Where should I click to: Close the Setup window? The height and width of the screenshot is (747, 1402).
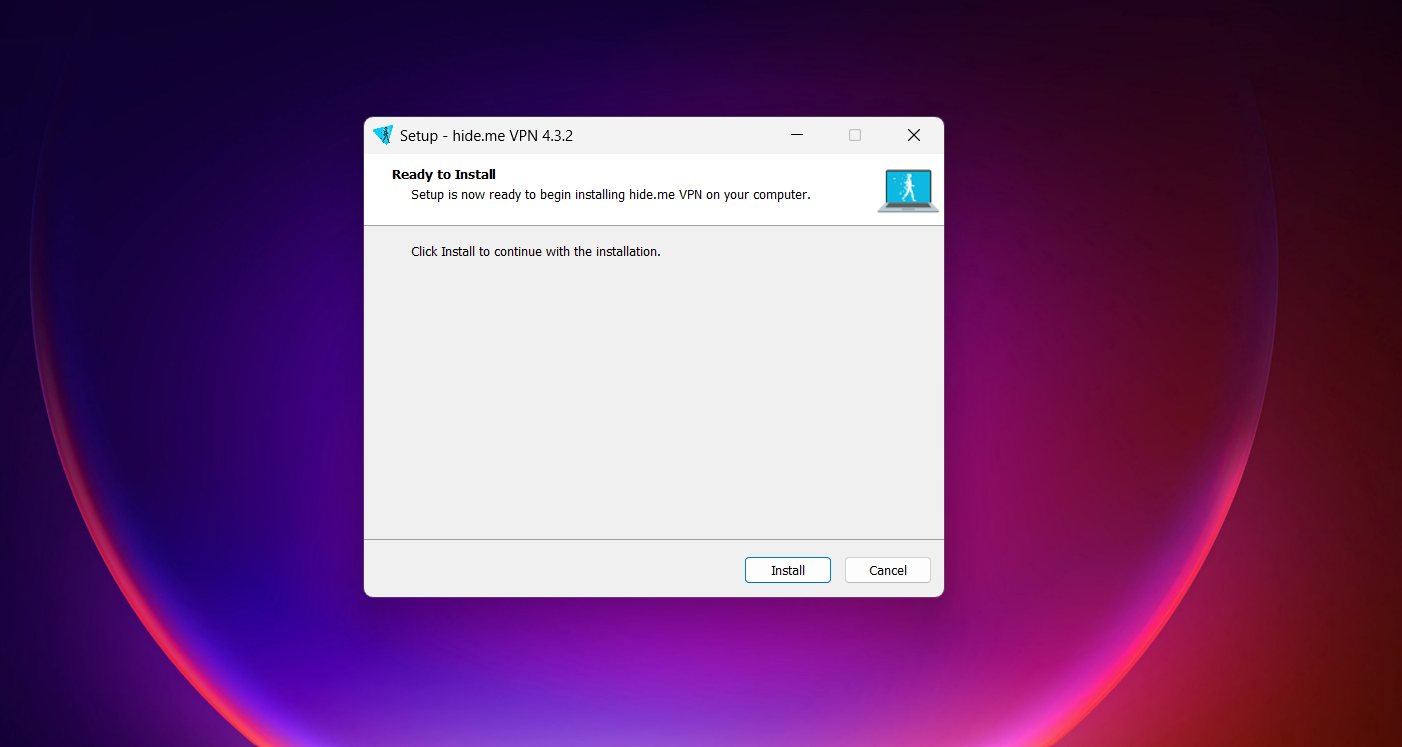coord(914,135)
